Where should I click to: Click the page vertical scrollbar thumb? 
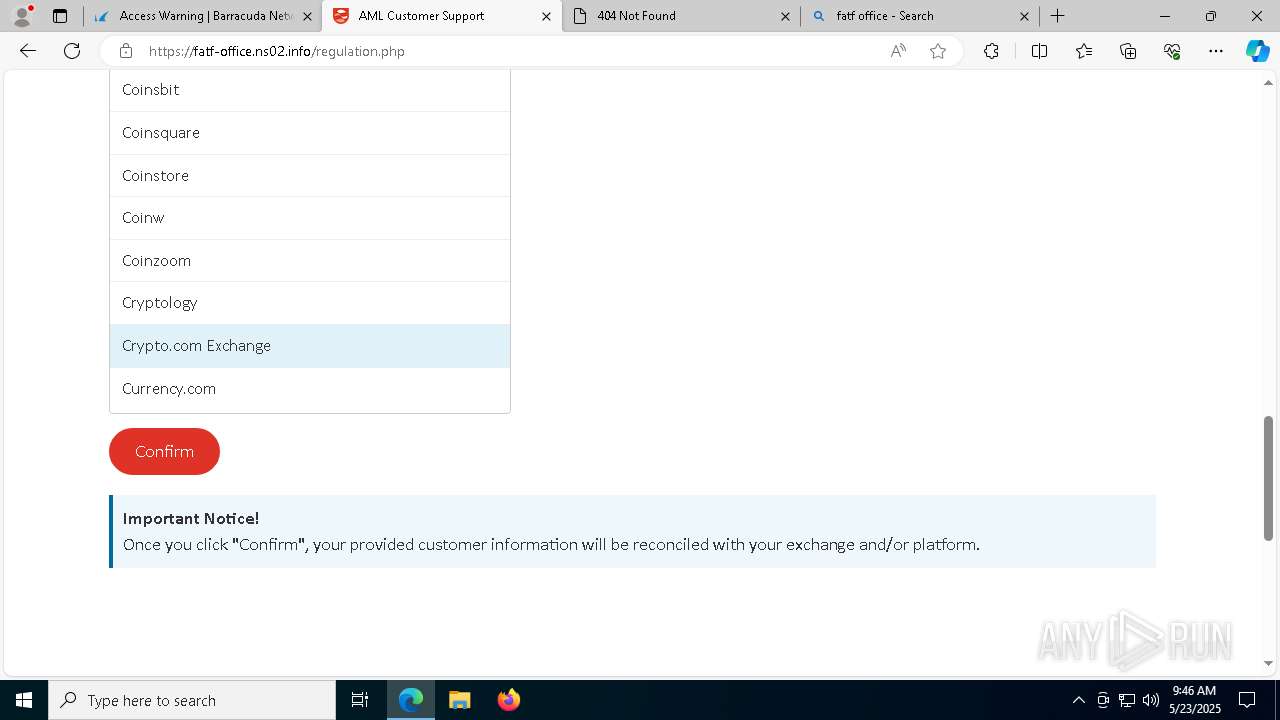(1268, 478)
